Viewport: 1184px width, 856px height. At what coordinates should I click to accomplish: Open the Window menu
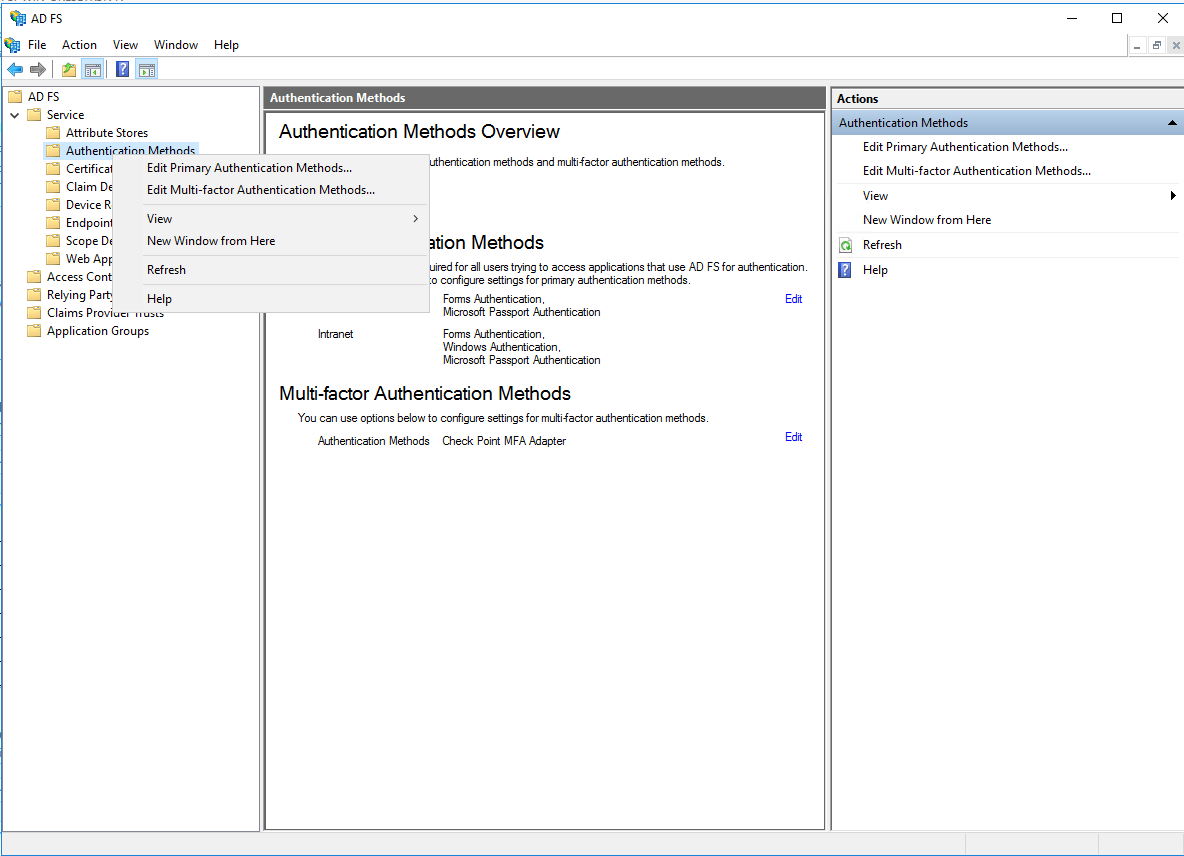(x=176, y=45)
